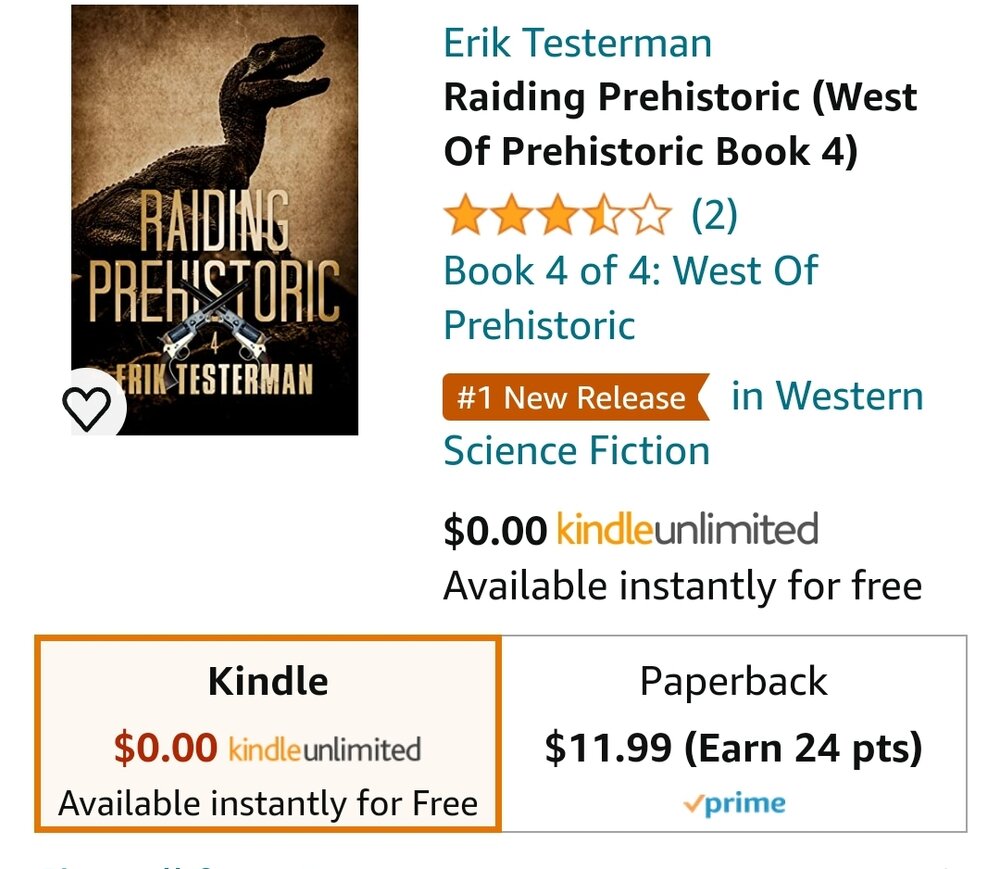Click the review count link showing (2)

714,213
